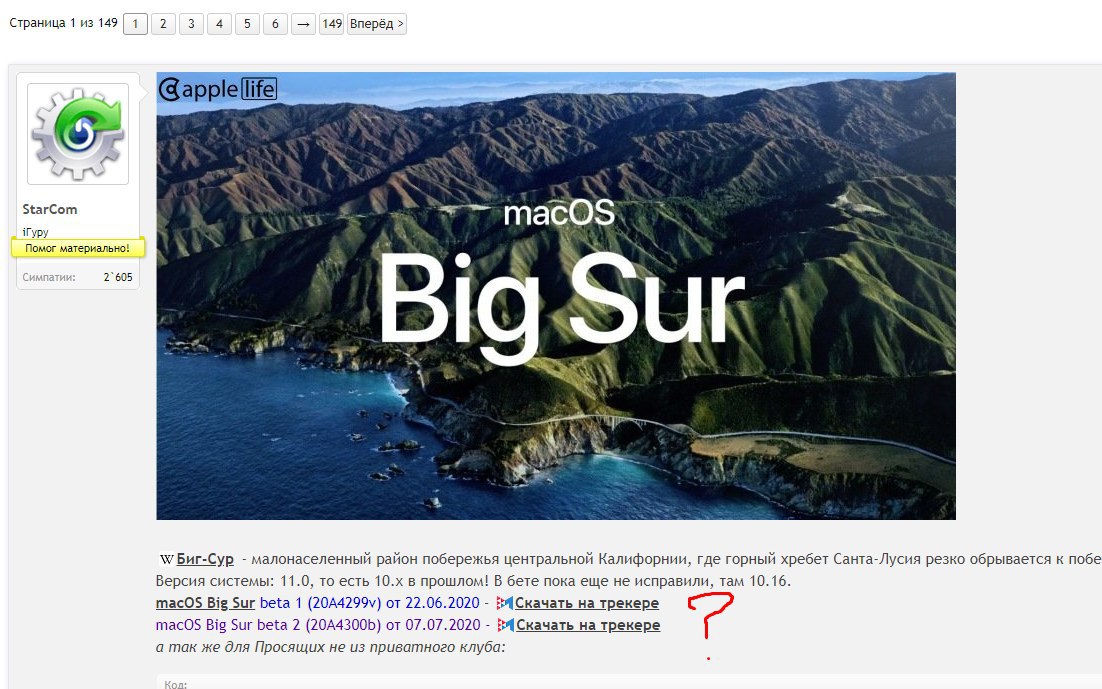Image resolution: width=1102 pixels, height=689 pixels.
Task: Open StarCom's avatar image
Action: (78, 134)
